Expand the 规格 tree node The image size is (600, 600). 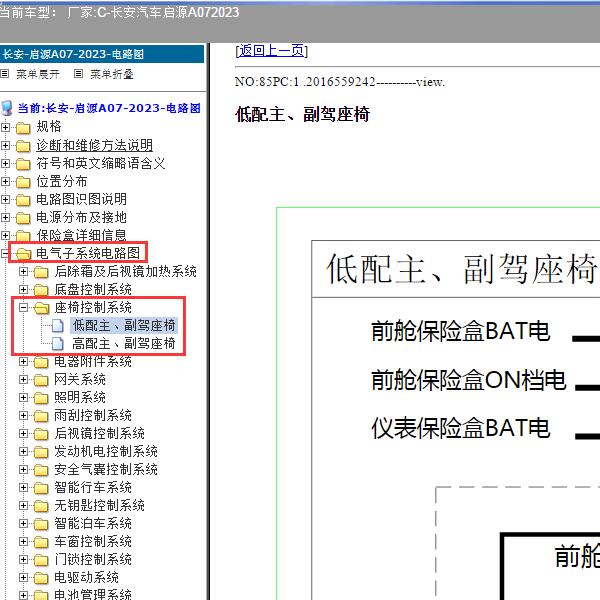click(x=5, y=127)
